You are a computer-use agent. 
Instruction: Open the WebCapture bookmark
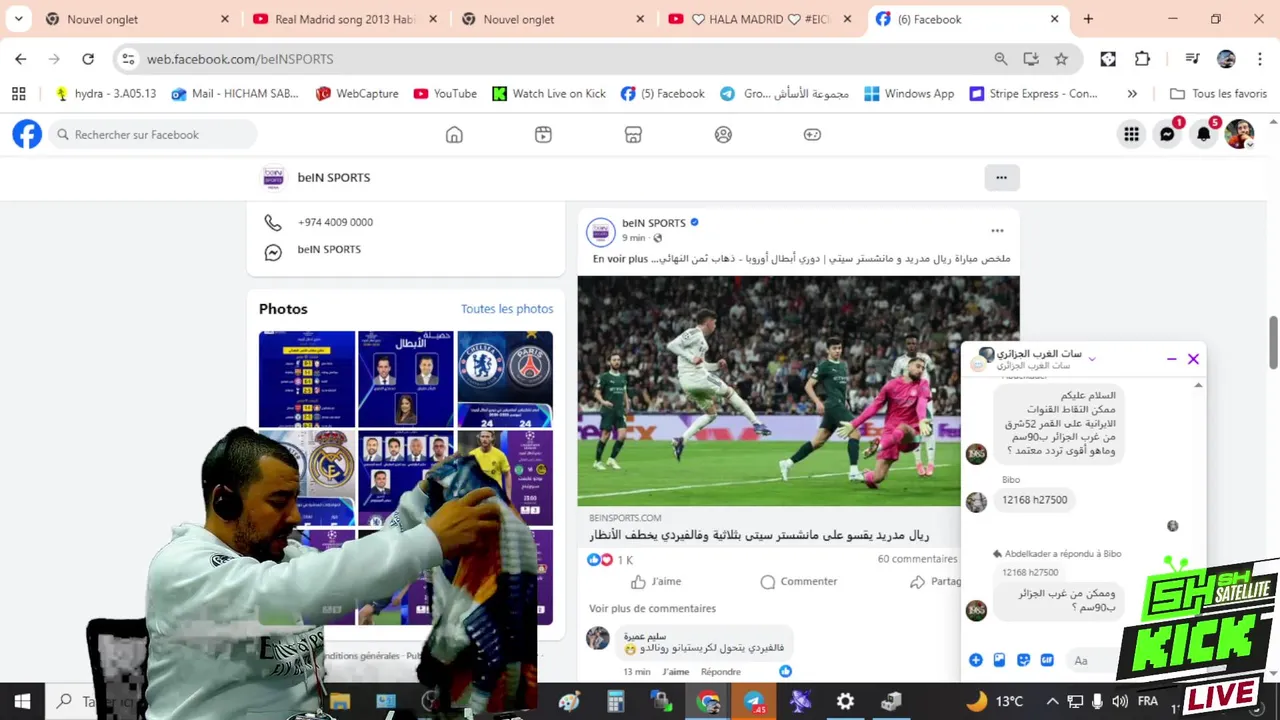tap(357, 93)
